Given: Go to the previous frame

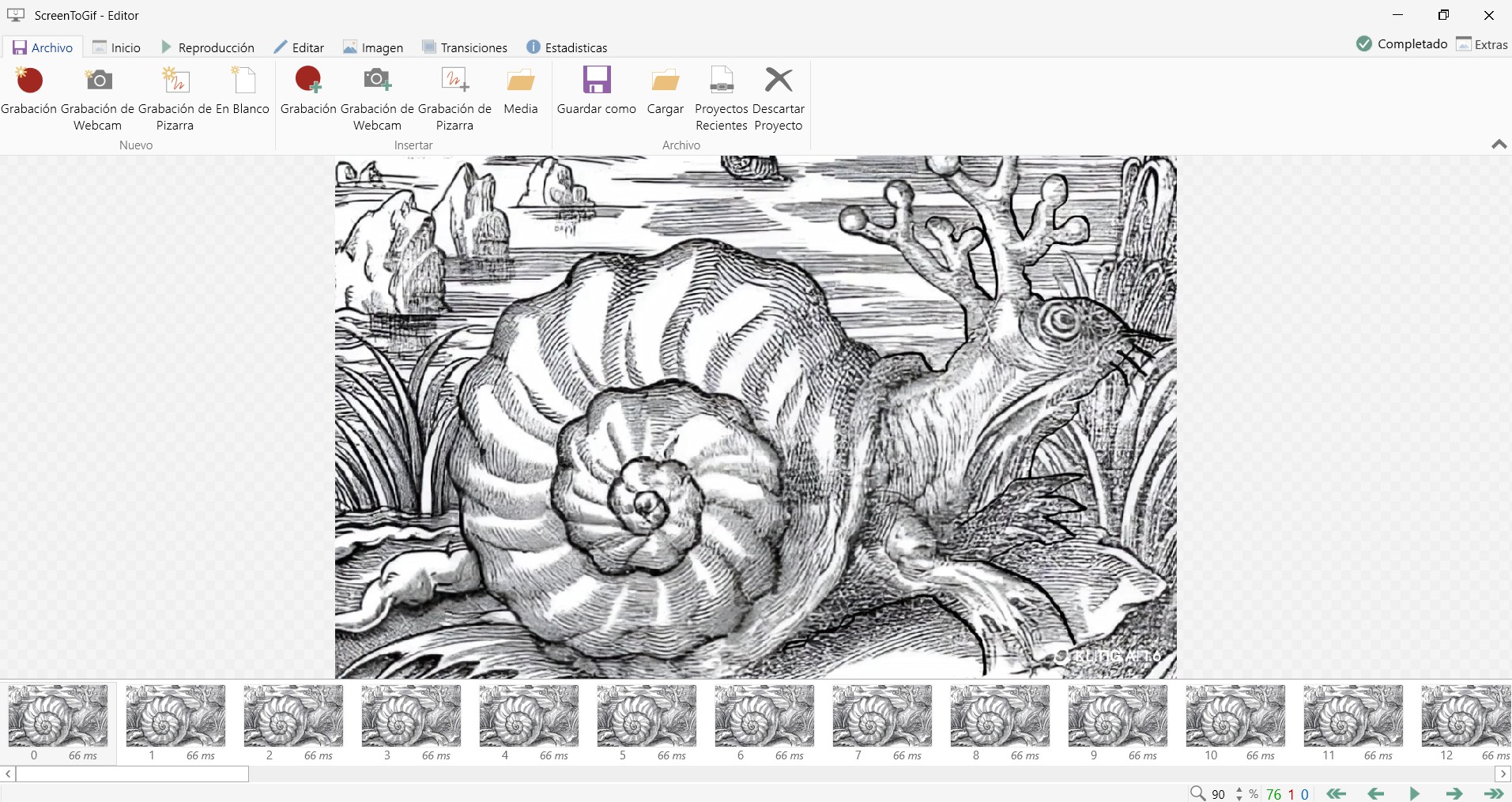Looking at the screenshot, I should 1376,793.
